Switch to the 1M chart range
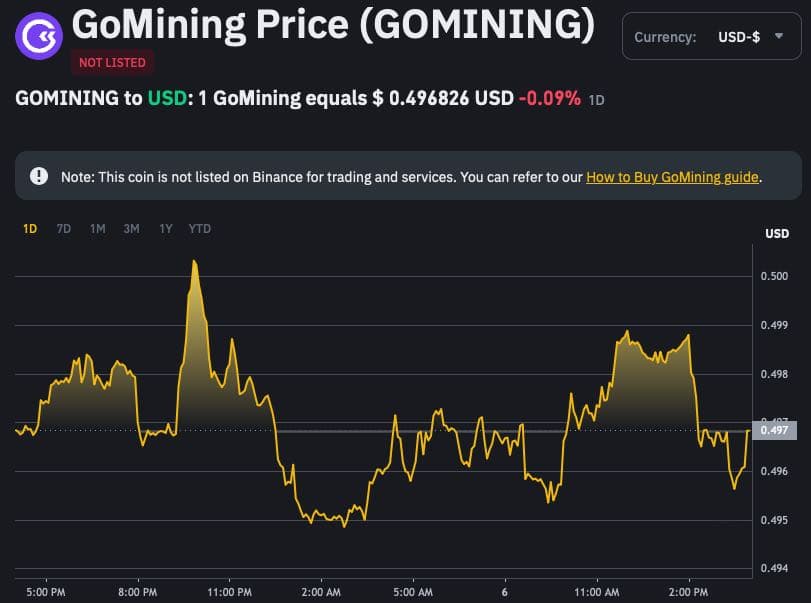The image size is (811, 603). (x=97, y=229)
